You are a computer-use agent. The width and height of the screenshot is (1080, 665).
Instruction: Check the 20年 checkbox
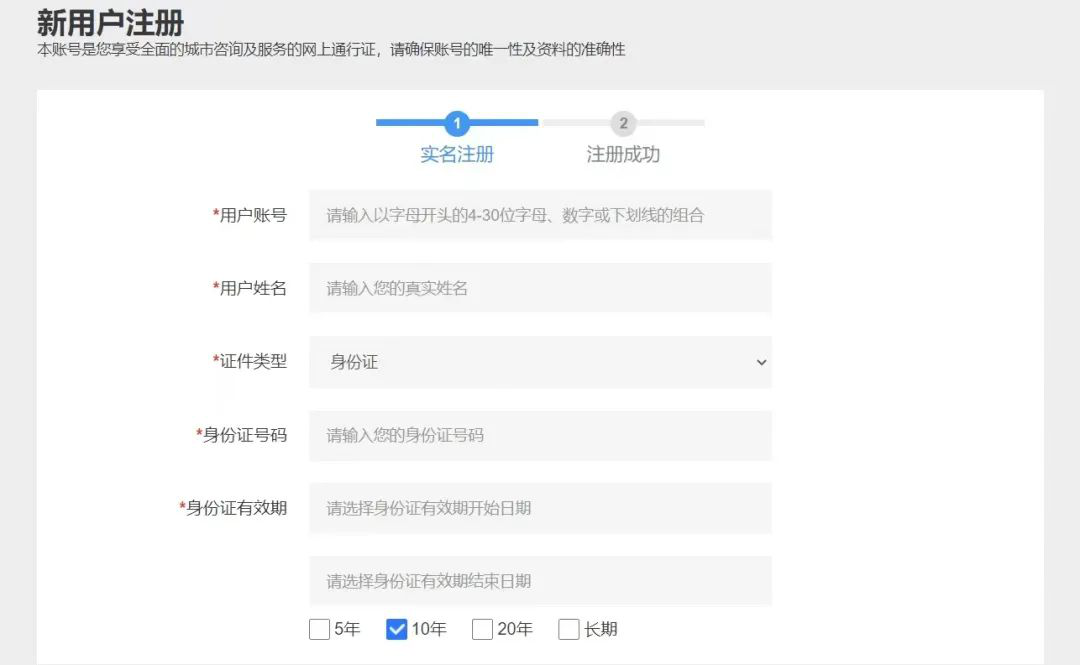pyautogui.click(x=482, y=629)
